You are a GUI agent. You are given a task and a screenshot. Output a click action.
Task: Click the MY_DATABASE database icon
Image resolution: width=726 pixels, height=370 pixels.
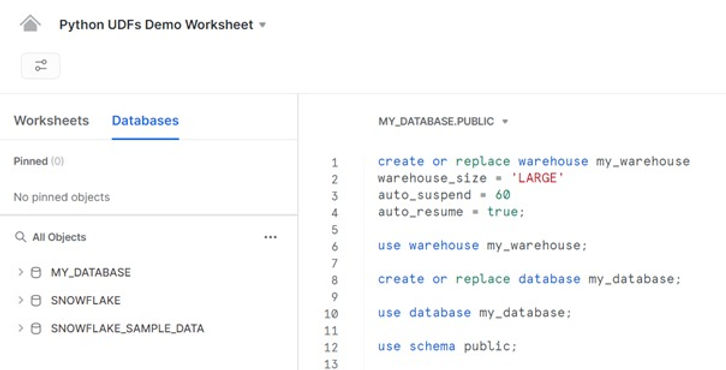click(x=36, y=272)
